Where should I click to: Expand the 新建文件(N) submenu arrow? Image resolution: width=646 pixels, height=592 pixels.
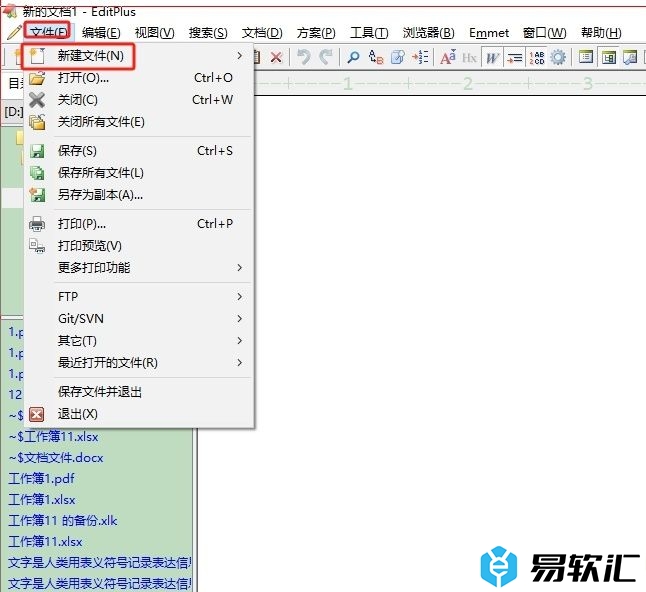[x=240, y=55]
